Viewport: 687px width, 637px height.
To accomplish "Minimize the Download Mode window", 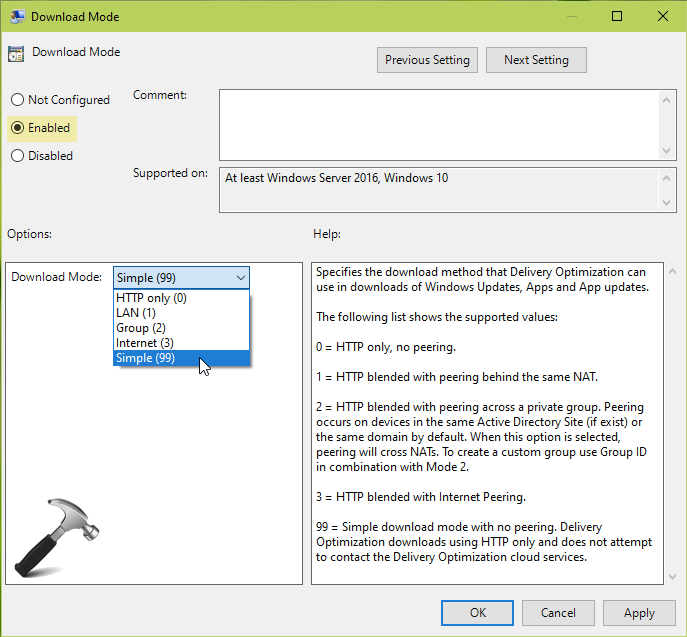I will click(x=571, y=17).
